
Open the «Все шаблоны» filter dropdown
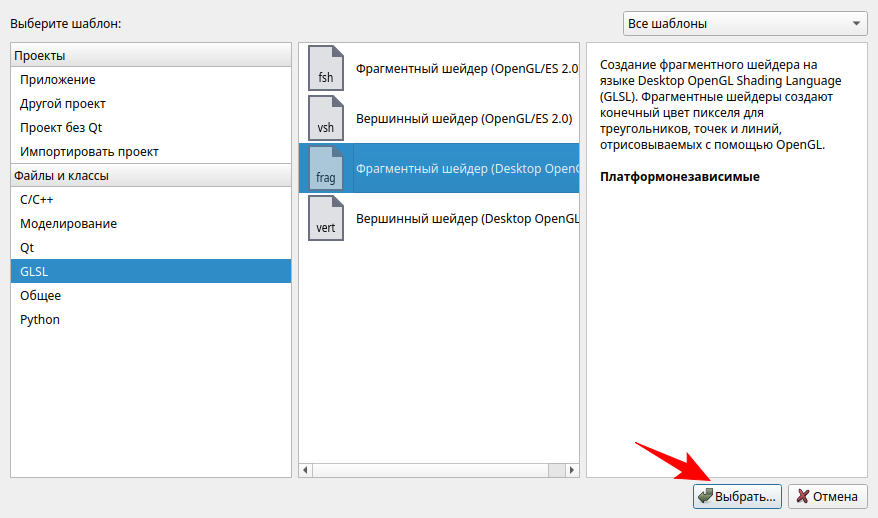744,23
